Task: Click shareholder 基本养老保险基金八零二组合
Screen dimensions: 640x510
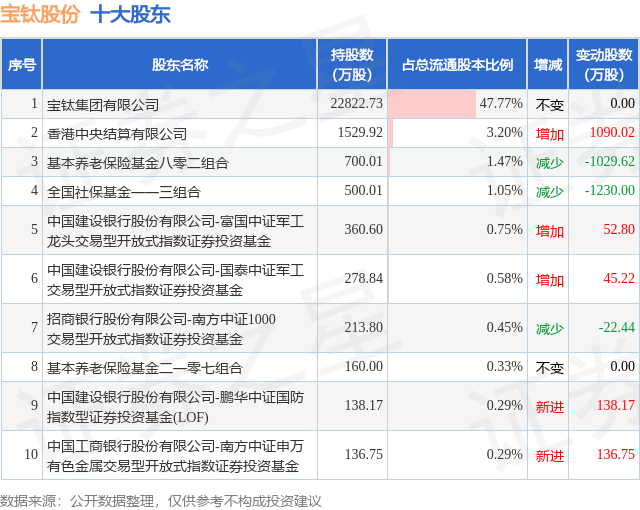Action: pyautogui.click(x=138, y=163)
